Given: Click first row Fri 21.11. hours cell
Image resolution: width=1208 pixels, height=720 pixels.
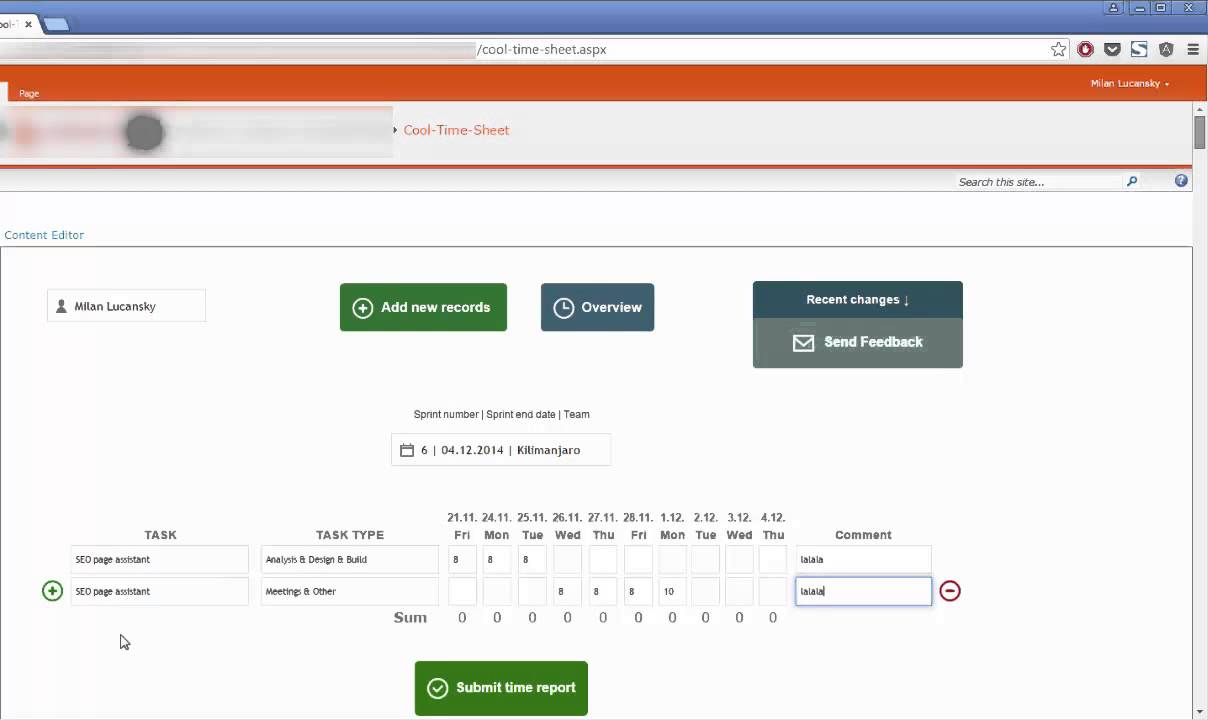Looking at the screenshot, I should [462, 560].
